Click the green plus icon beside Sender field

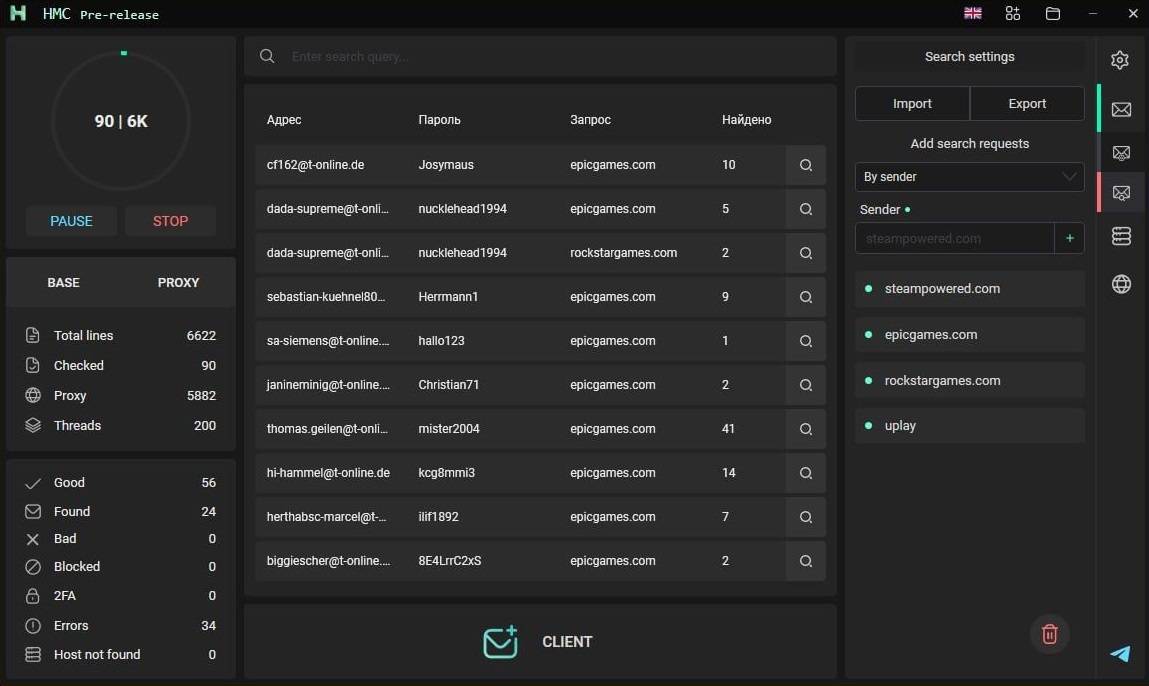(1069, 238)
